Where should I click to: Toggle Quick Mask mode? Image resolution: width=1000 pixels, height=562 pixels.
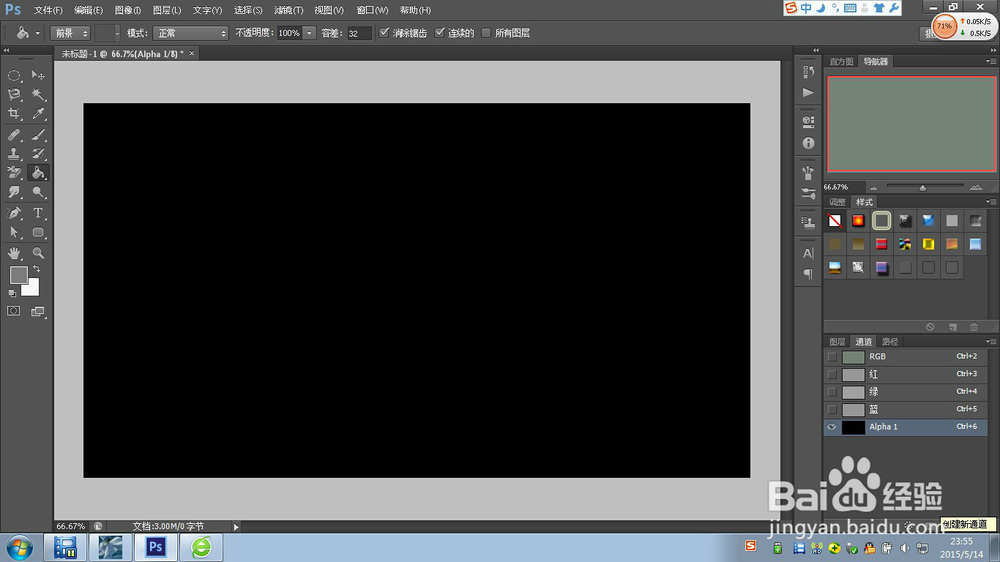point(13,311)
